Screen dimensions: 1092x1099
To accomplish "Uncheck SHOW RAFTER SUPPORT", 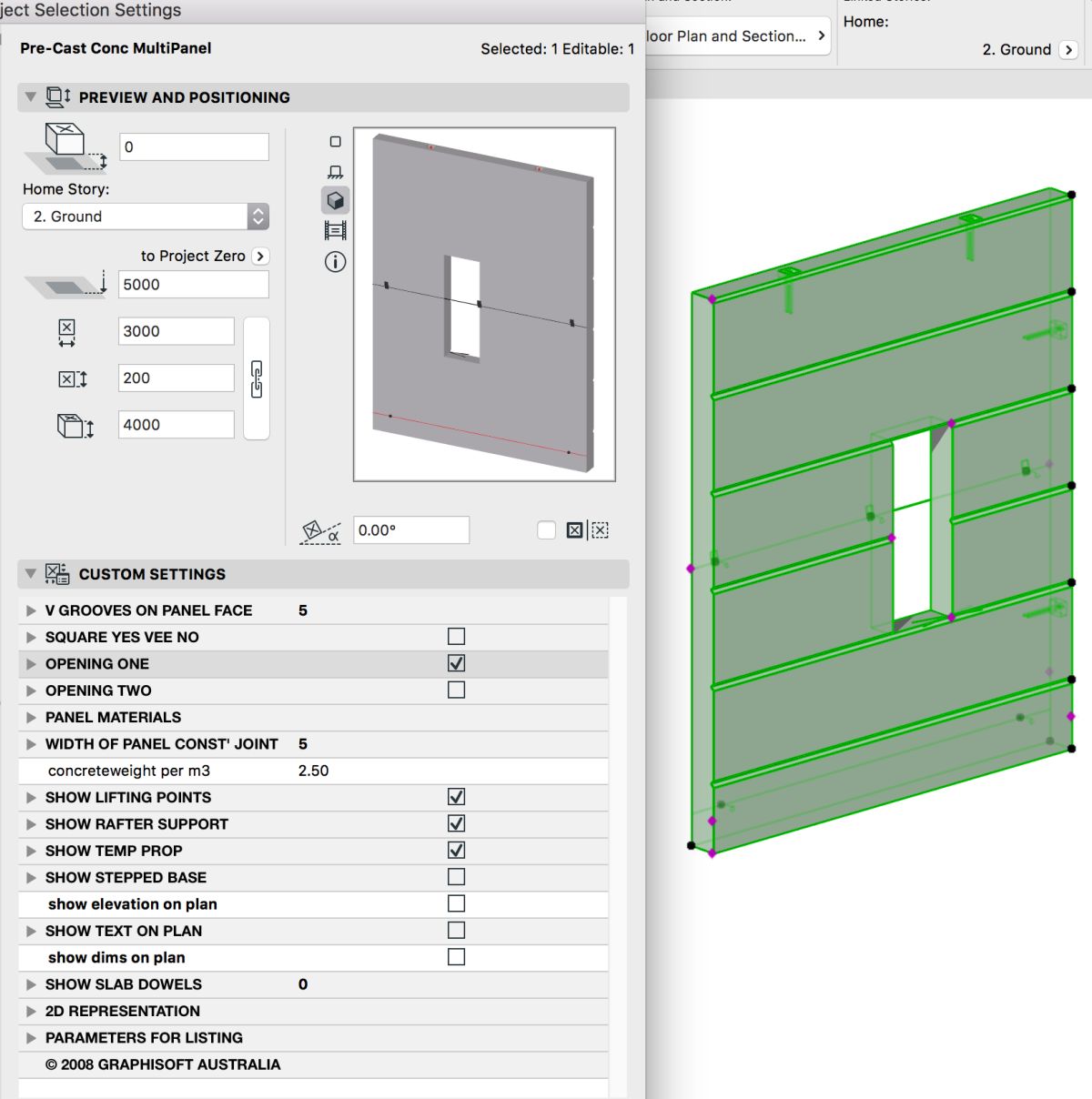I will click(x=457, y=823).
